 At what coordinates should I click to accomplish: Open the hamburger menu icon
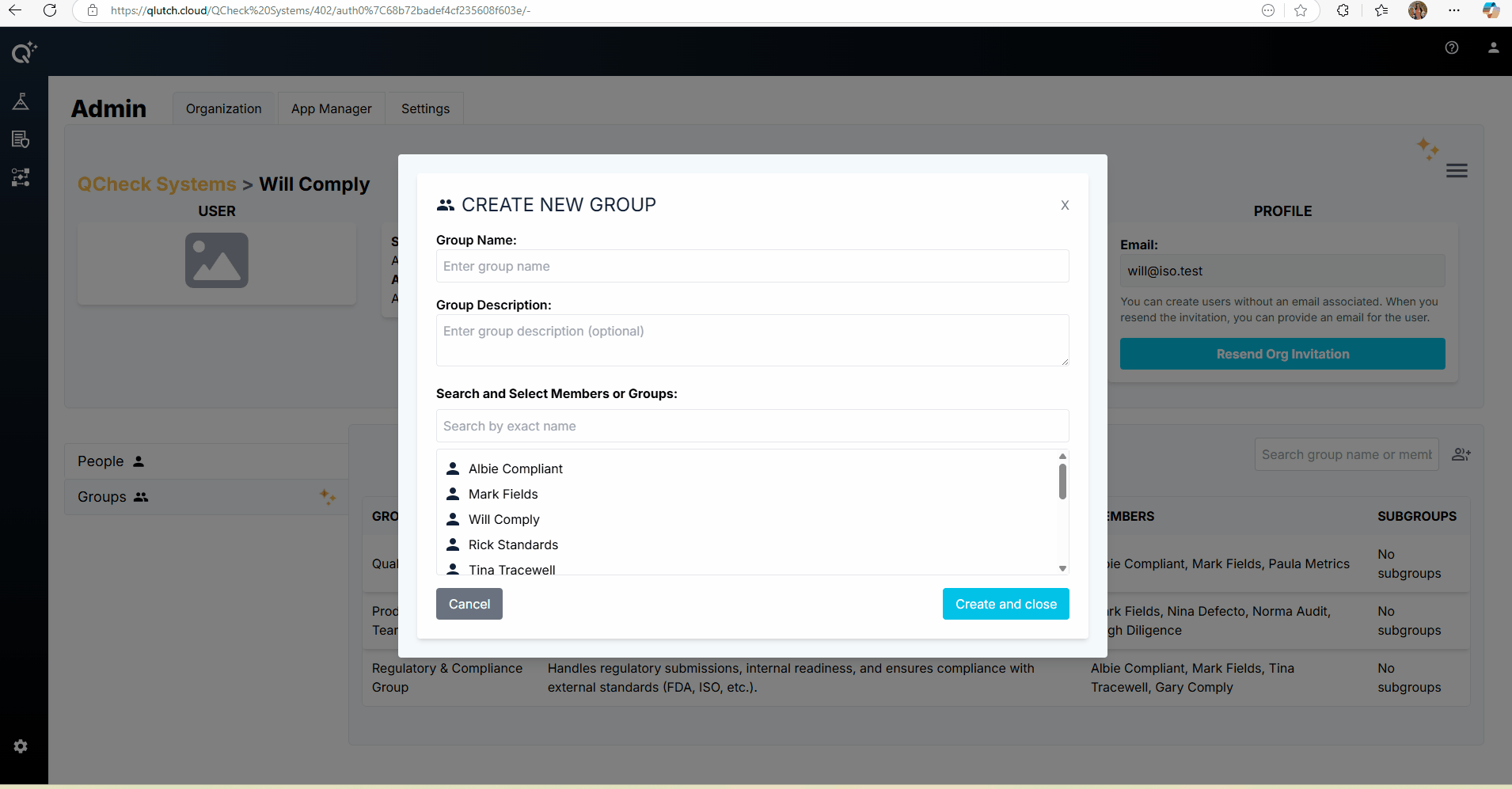1457,171
